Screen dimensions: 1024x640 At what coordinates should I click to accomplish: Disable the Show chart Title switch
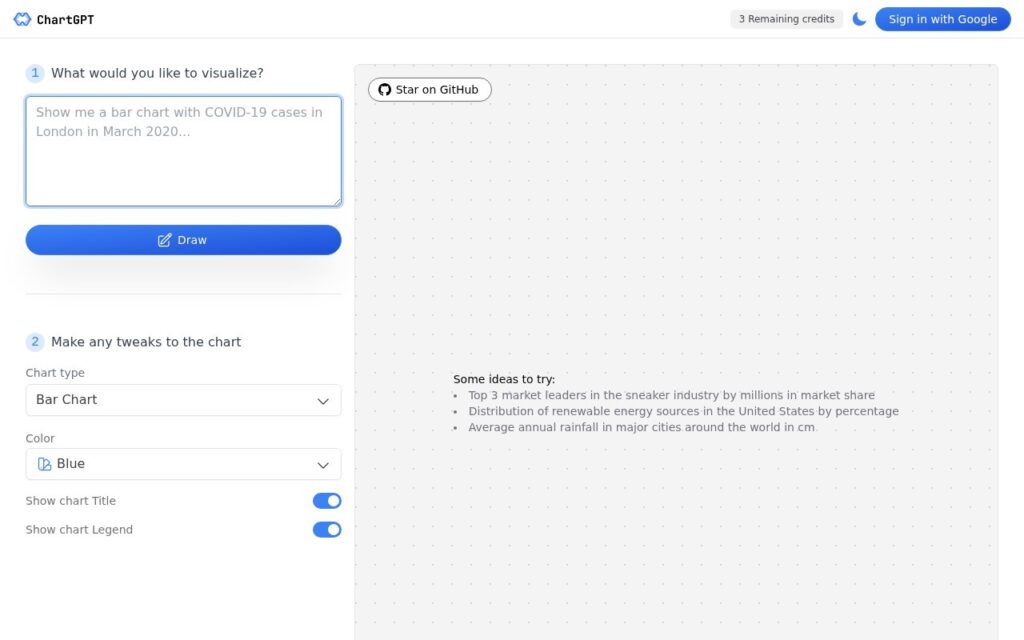(x=327, y=501)
